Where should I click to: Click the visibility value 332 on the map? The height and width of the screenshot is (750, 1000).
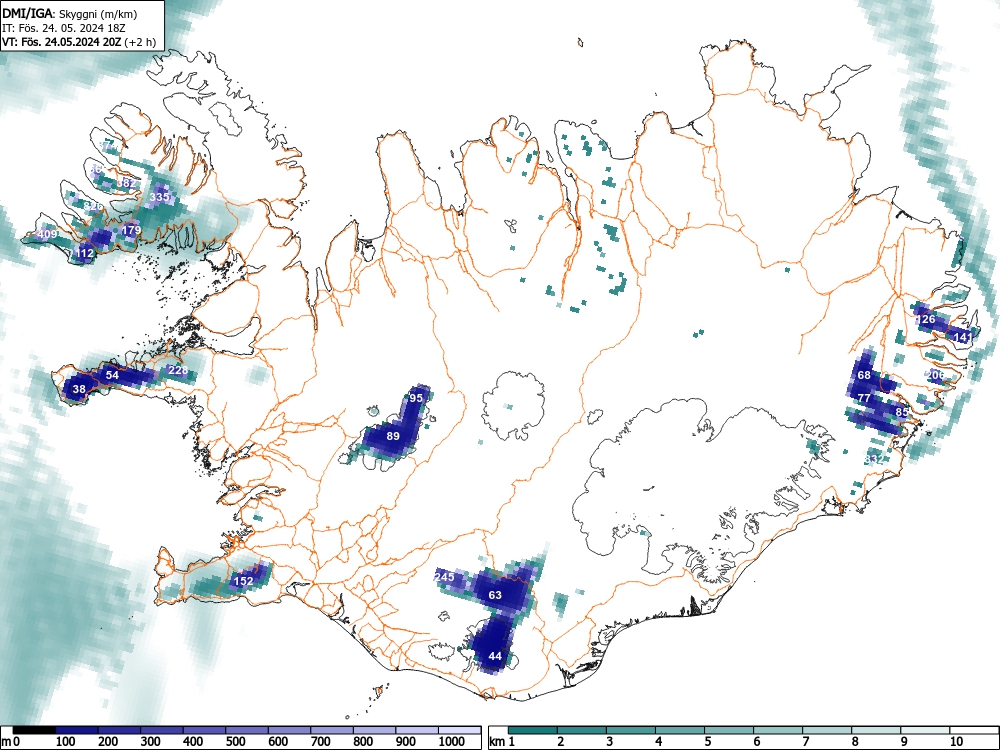coord(874,459)
